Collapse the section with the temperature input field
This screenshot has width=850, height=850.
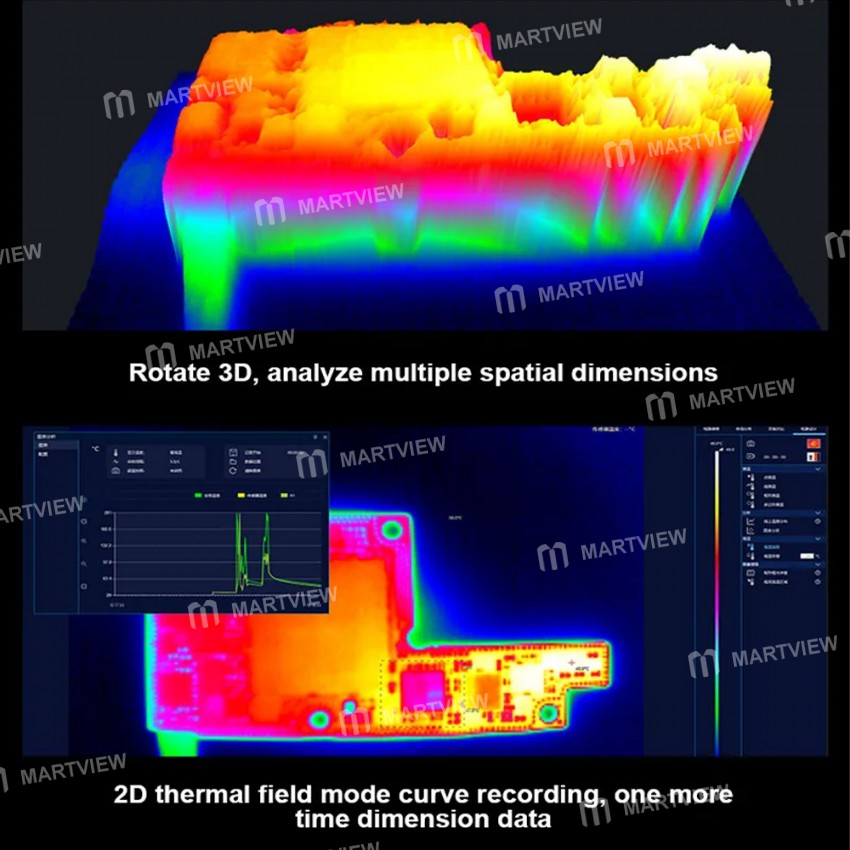click(817, 539)
